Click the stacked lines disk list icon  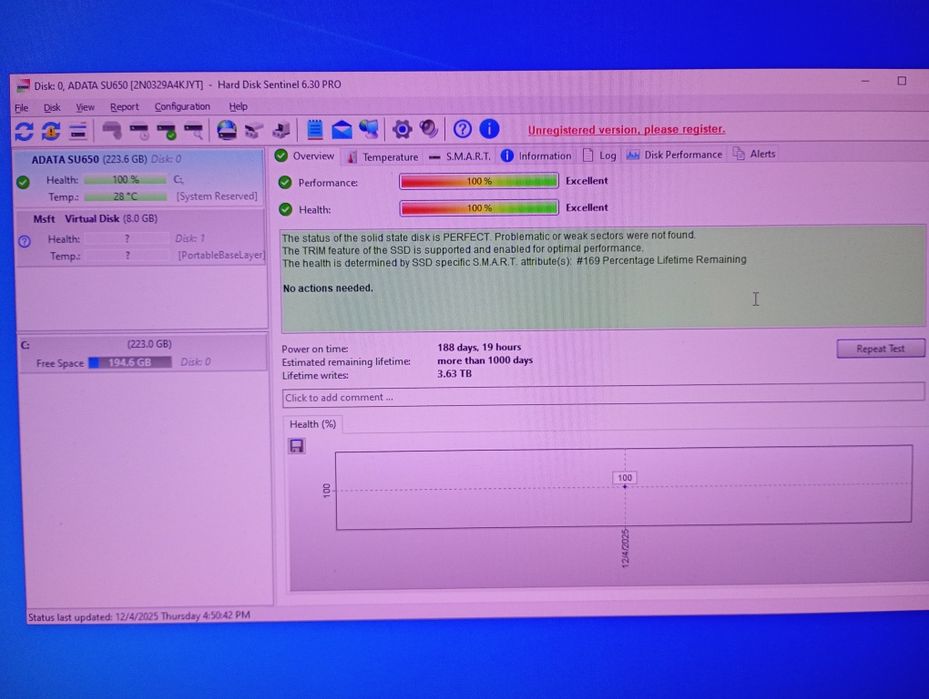click(78, 131)
